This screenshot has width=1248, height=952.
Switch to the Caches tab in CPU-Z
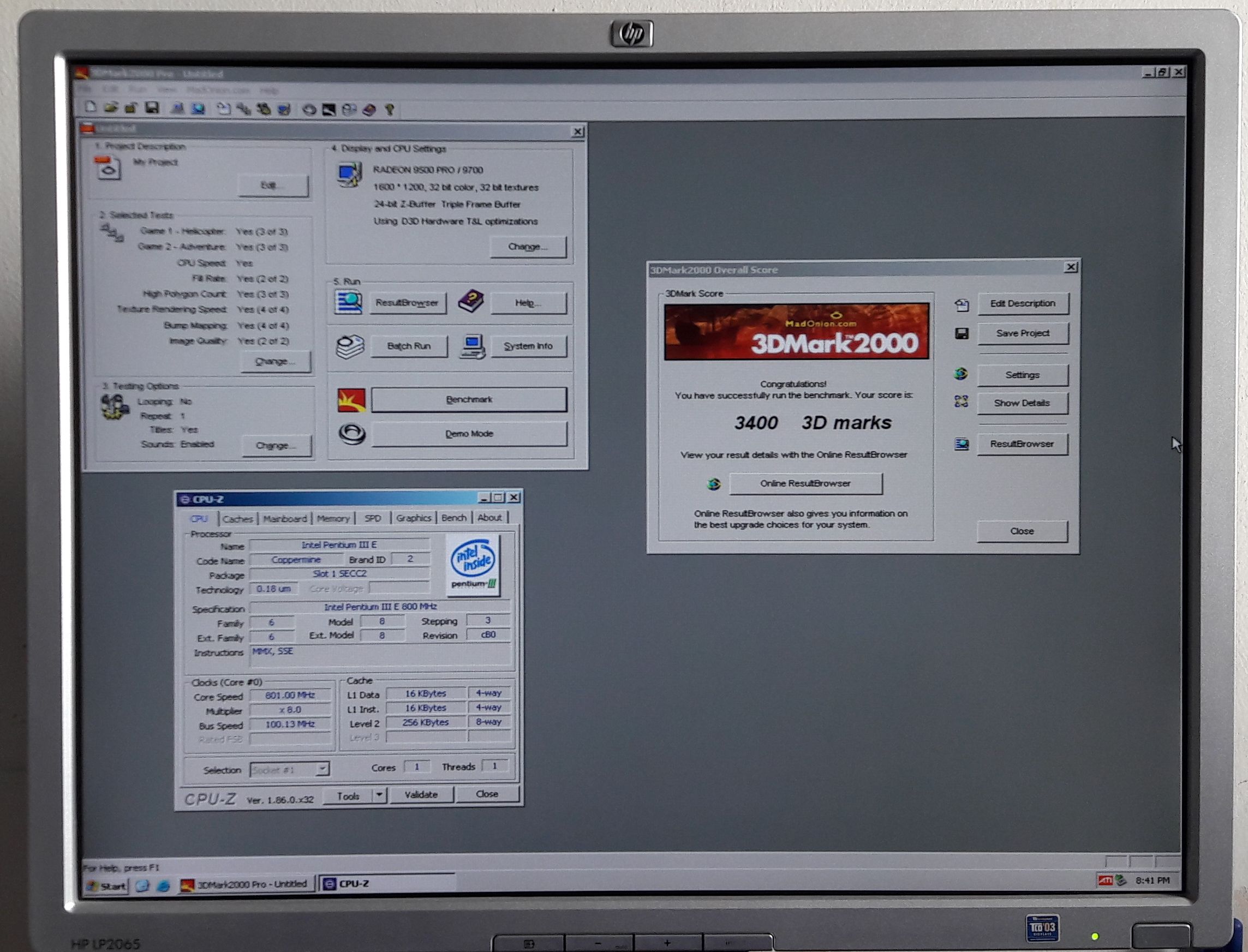coord(237,518)
